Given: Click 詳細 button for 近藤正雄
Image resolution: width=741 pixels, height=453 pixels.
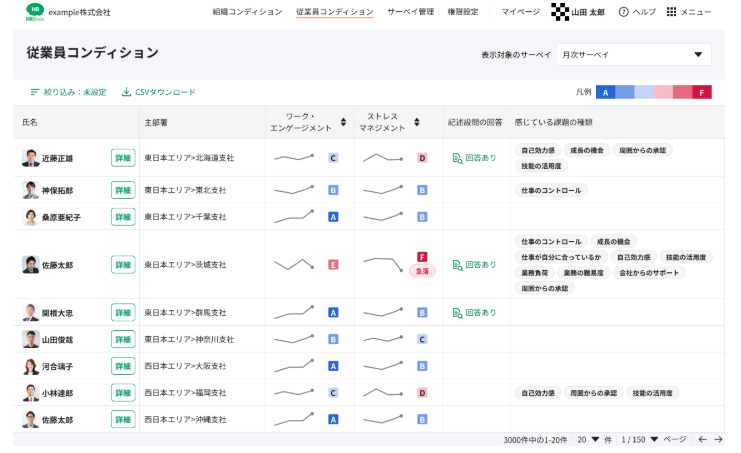Looking at the screenshot, I should (x=123, y=158).
